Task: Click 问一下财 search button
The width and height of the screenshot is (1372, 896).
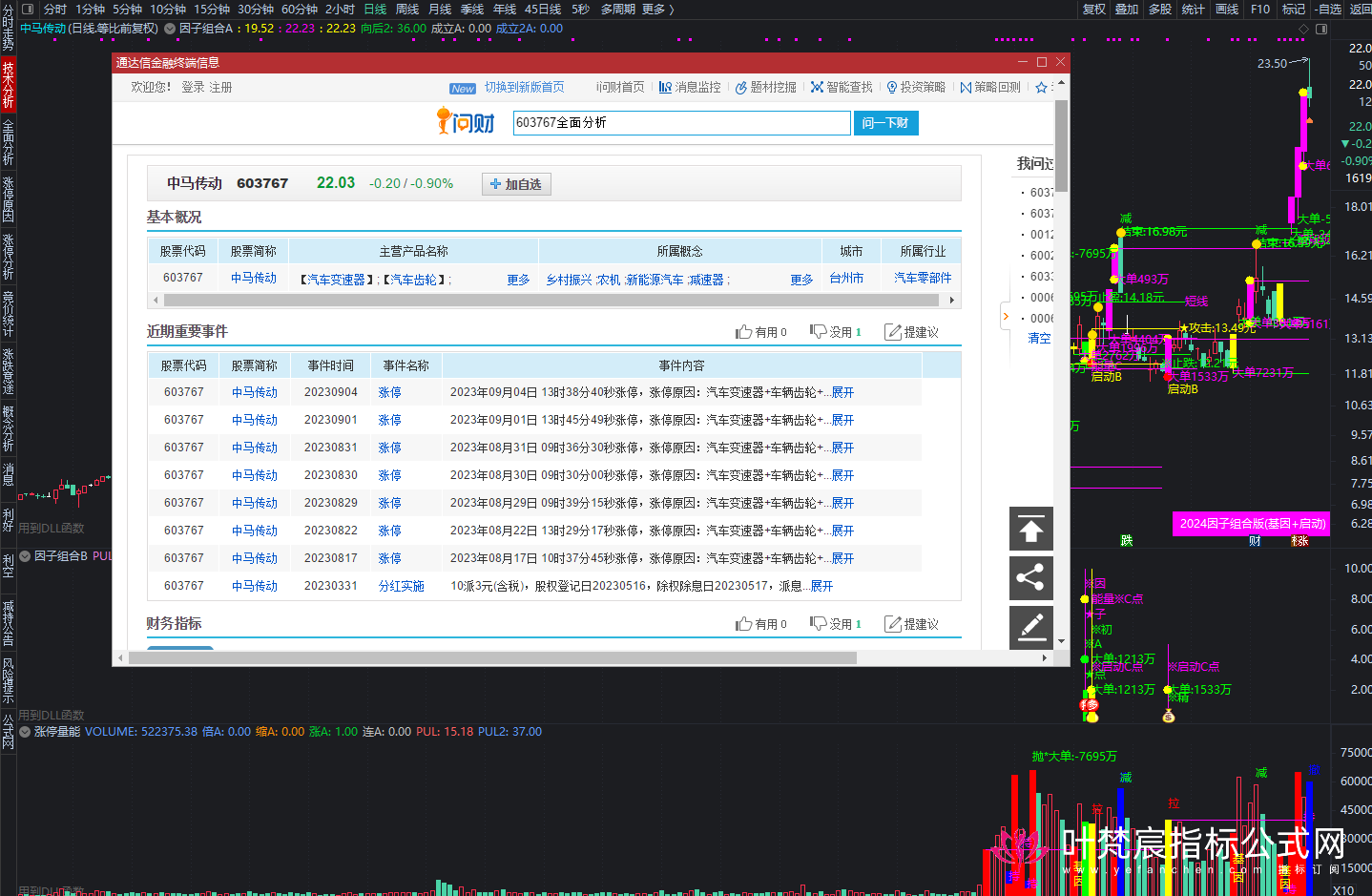Action: pos(885,123)
